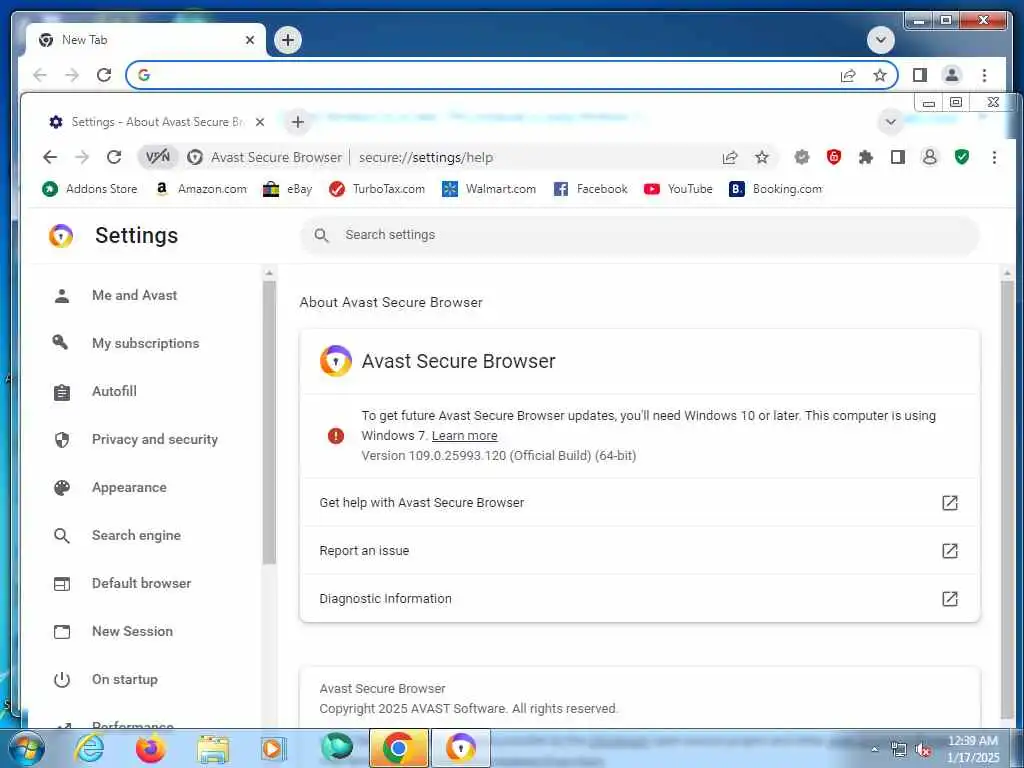
Task: Click the green Avast antivirus shield icon
Action: point(961,157)
